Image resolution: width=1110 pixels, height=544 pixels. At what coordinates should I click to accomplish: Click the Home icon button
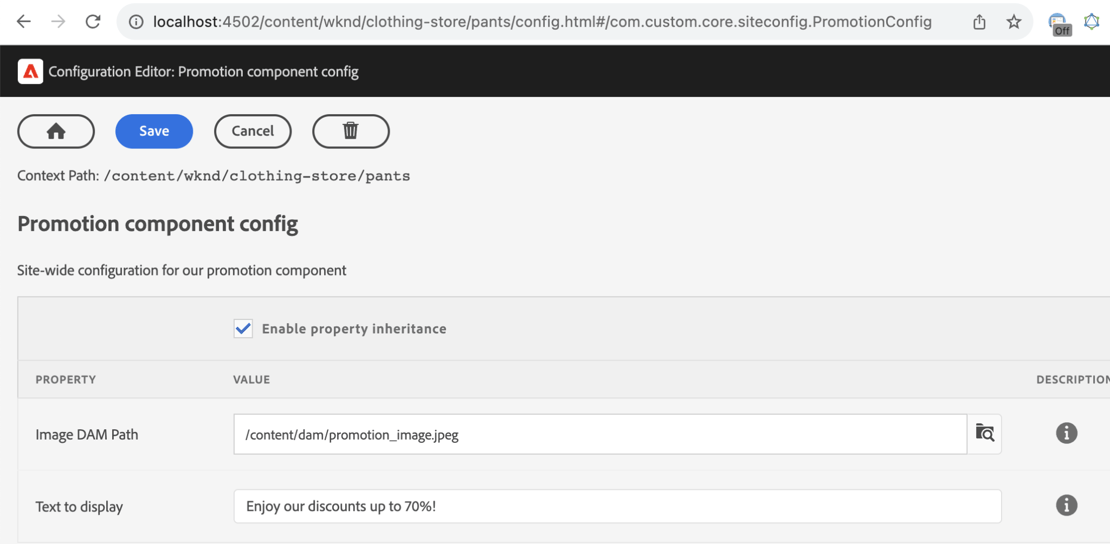click(x=56, y=131)
